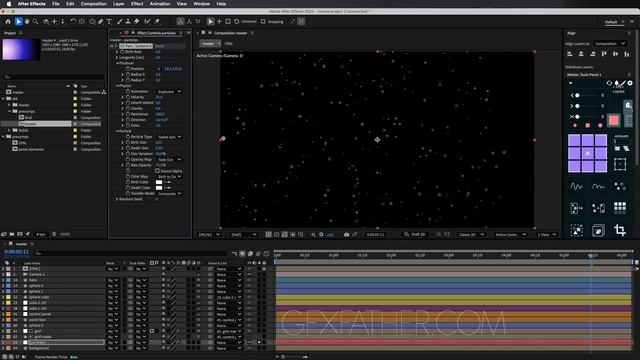Click the wave curve icon in Motion Tools
The width and height of the screenshot is (640, 360).
576,187
